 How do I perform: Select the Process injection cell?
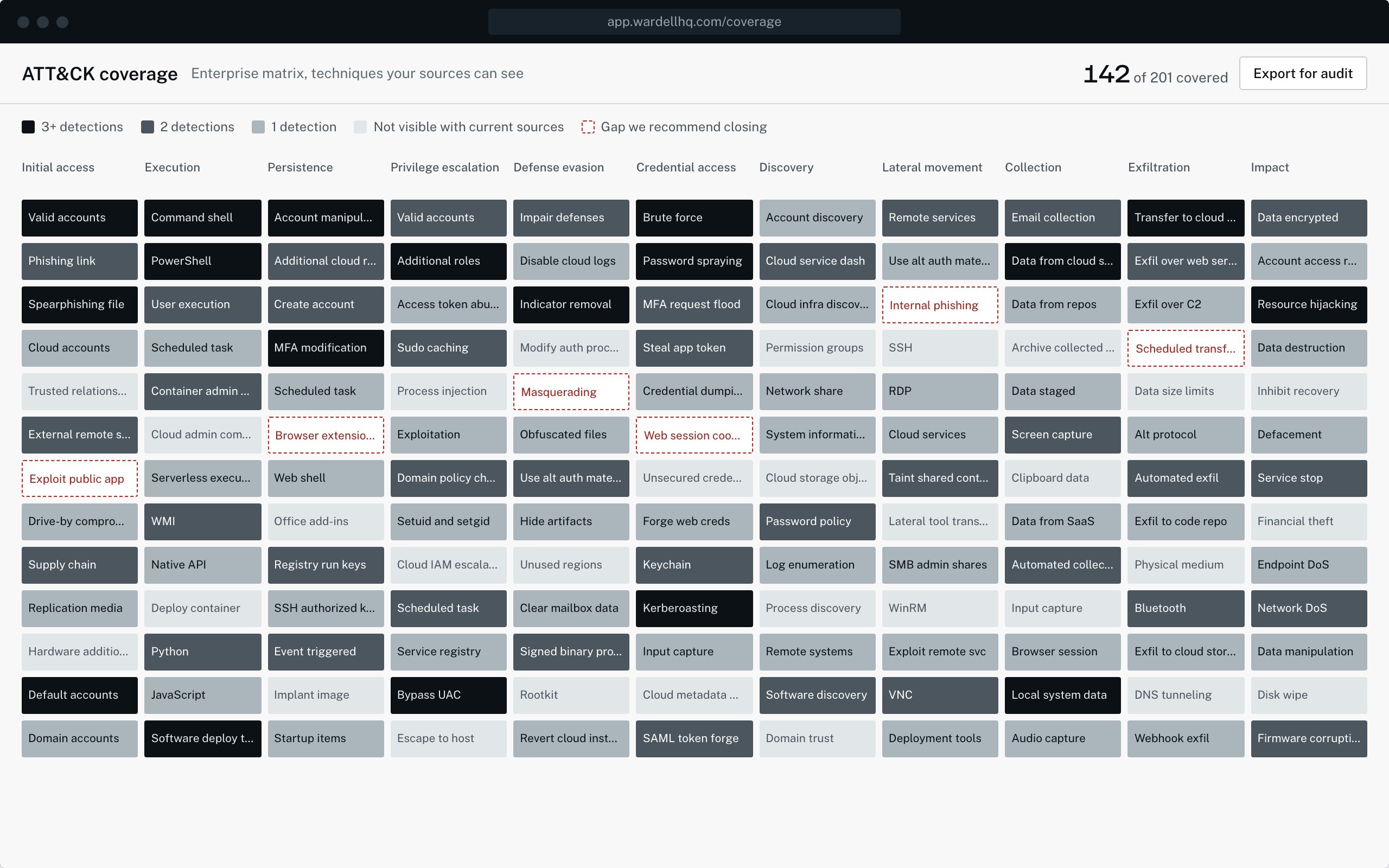coord(448,392)
